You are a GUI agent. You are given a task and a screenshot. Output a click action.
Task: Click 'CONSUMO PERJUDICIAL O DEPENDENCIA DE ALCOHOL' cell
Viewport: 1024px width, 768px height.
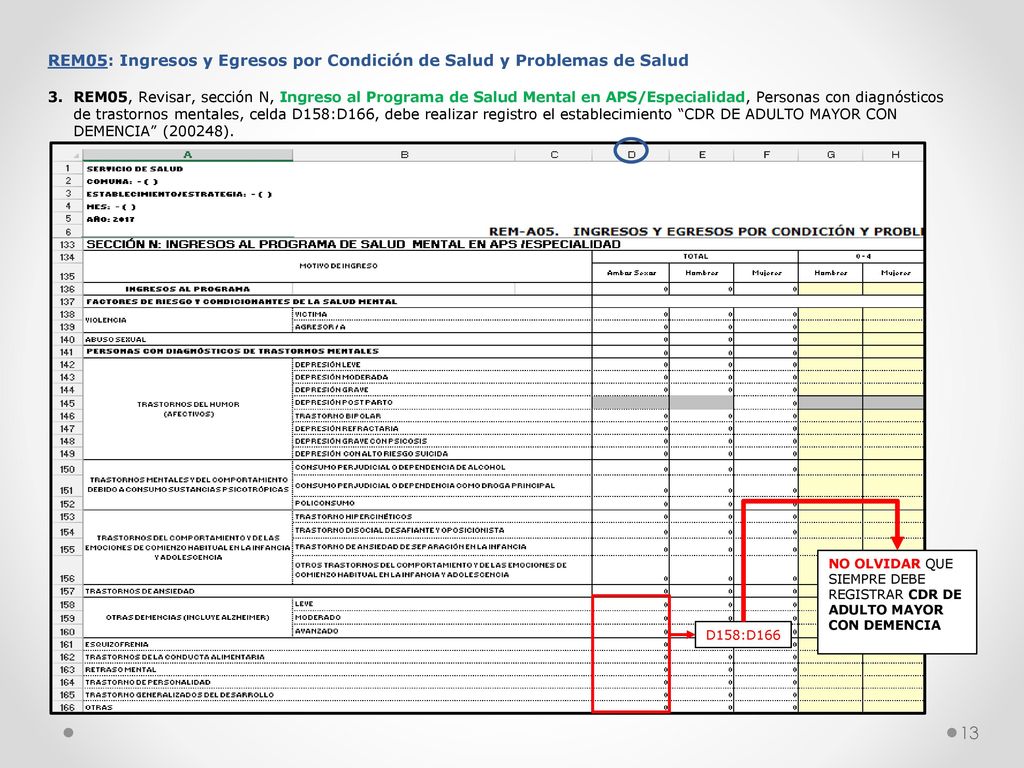[x=442, y=468]
